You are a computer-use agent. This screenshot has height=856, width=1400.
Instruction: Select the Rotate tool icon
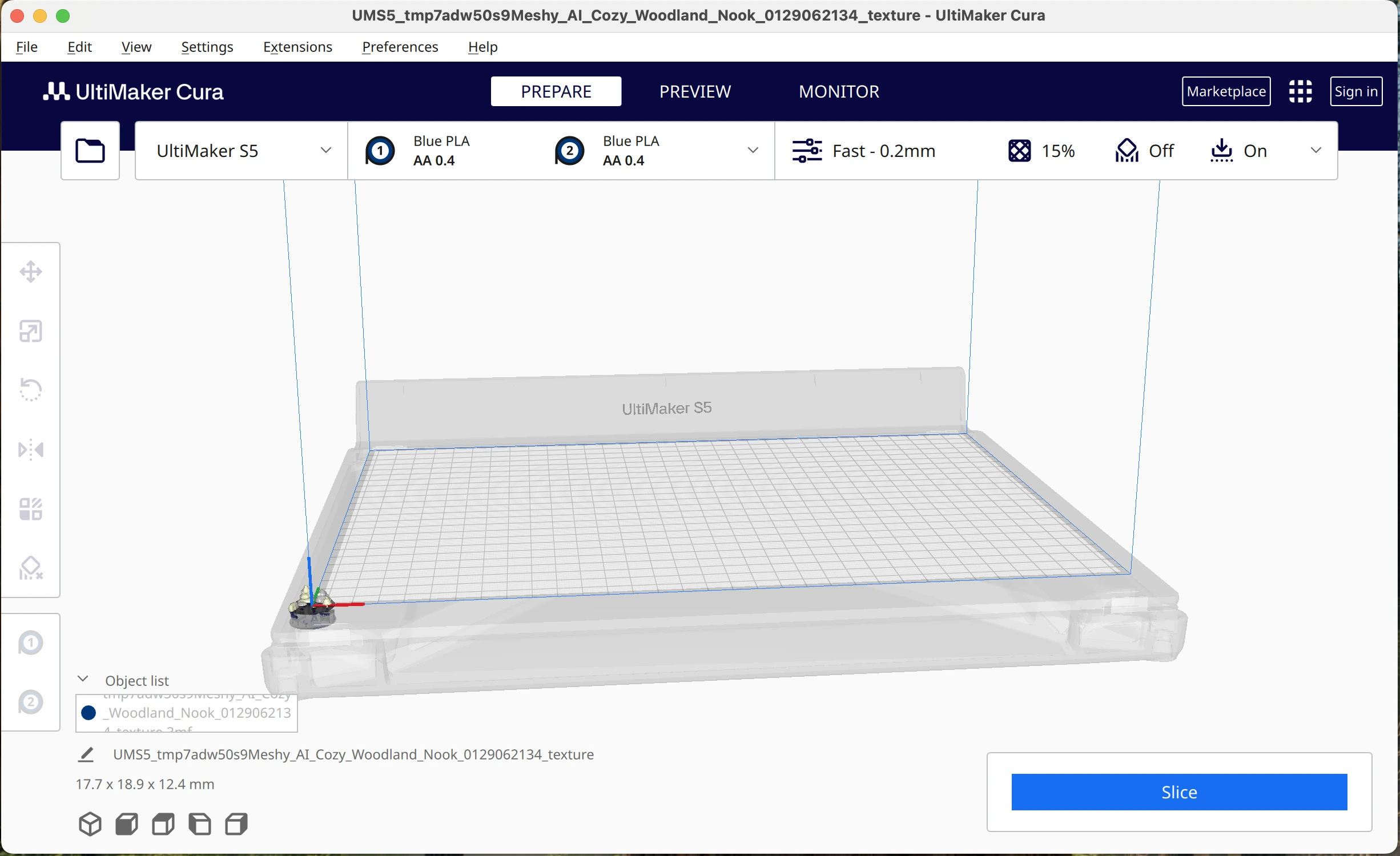31,390
